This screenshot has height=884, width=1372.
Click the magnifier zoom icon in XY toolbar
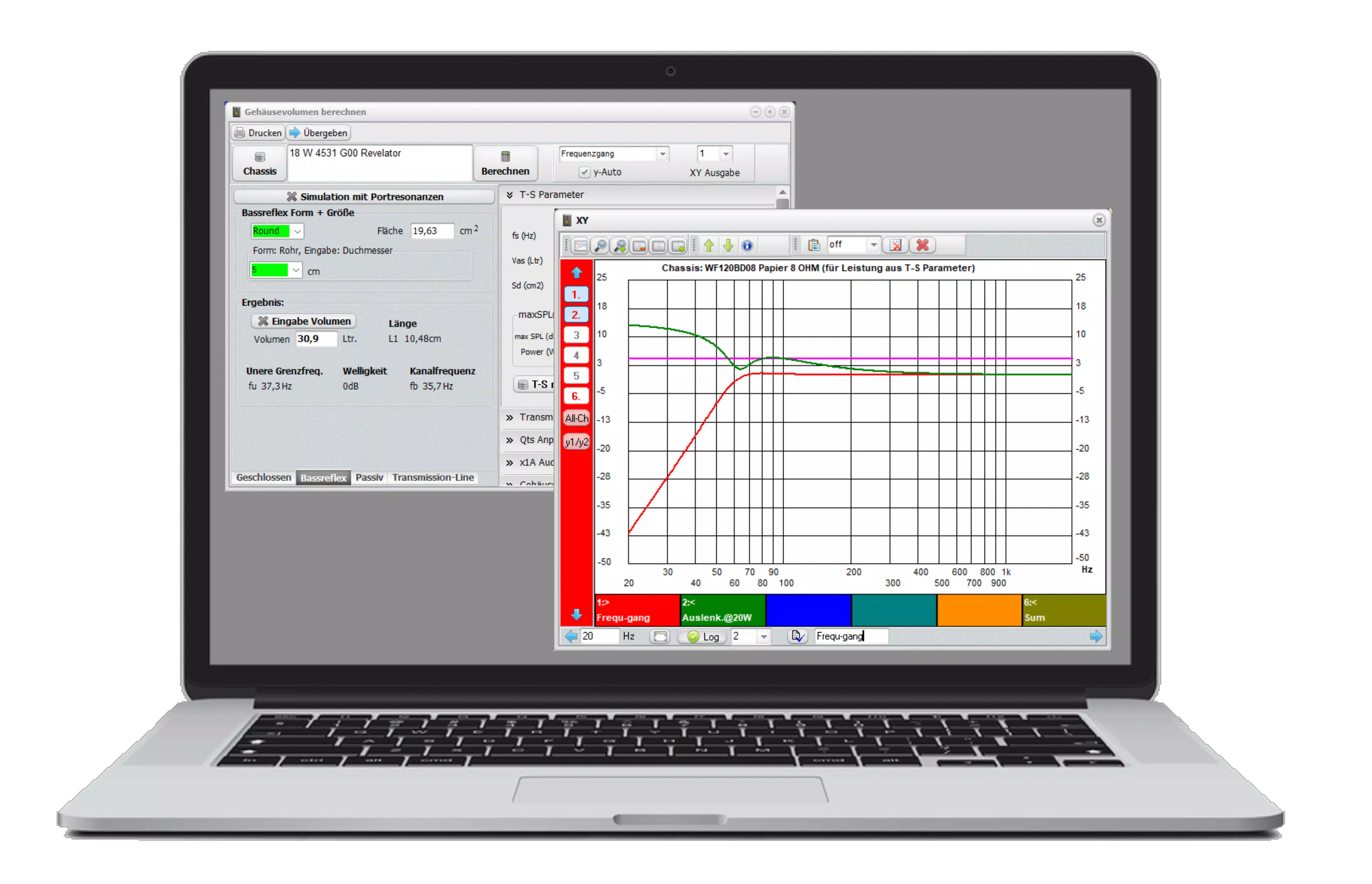pos(600,246)
